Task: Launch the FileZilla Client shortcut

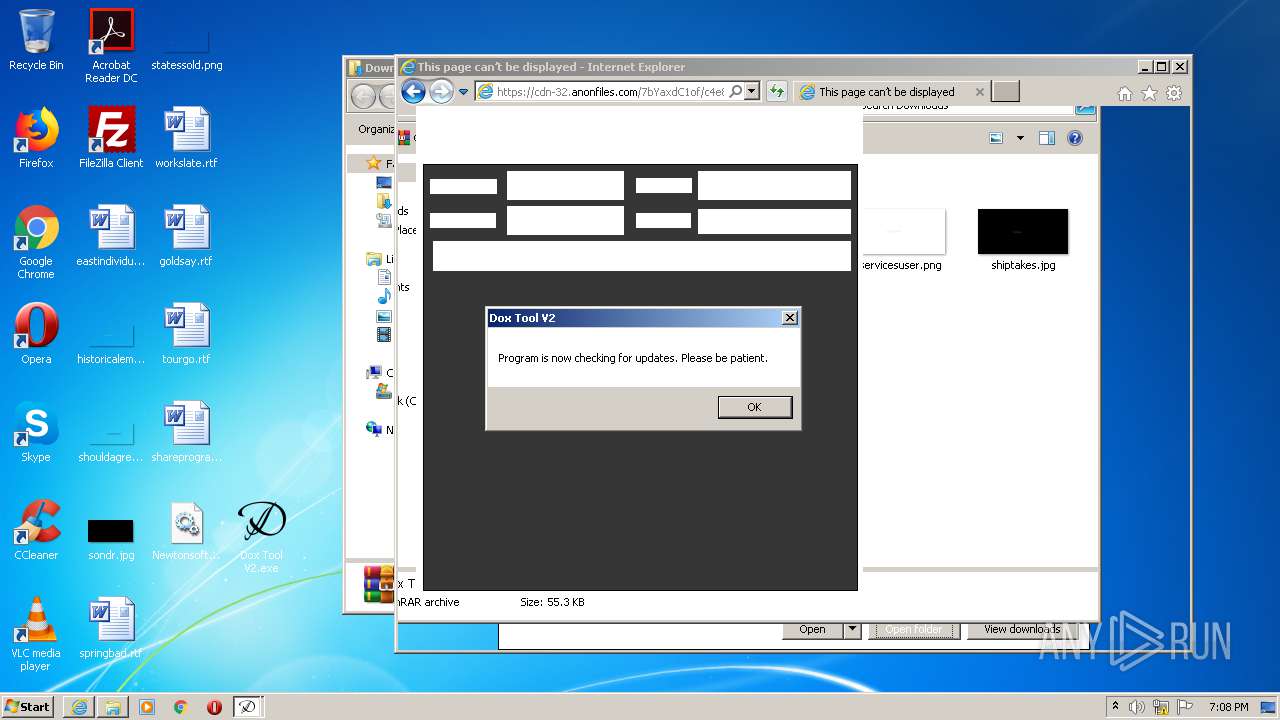Action: [111, 138]
